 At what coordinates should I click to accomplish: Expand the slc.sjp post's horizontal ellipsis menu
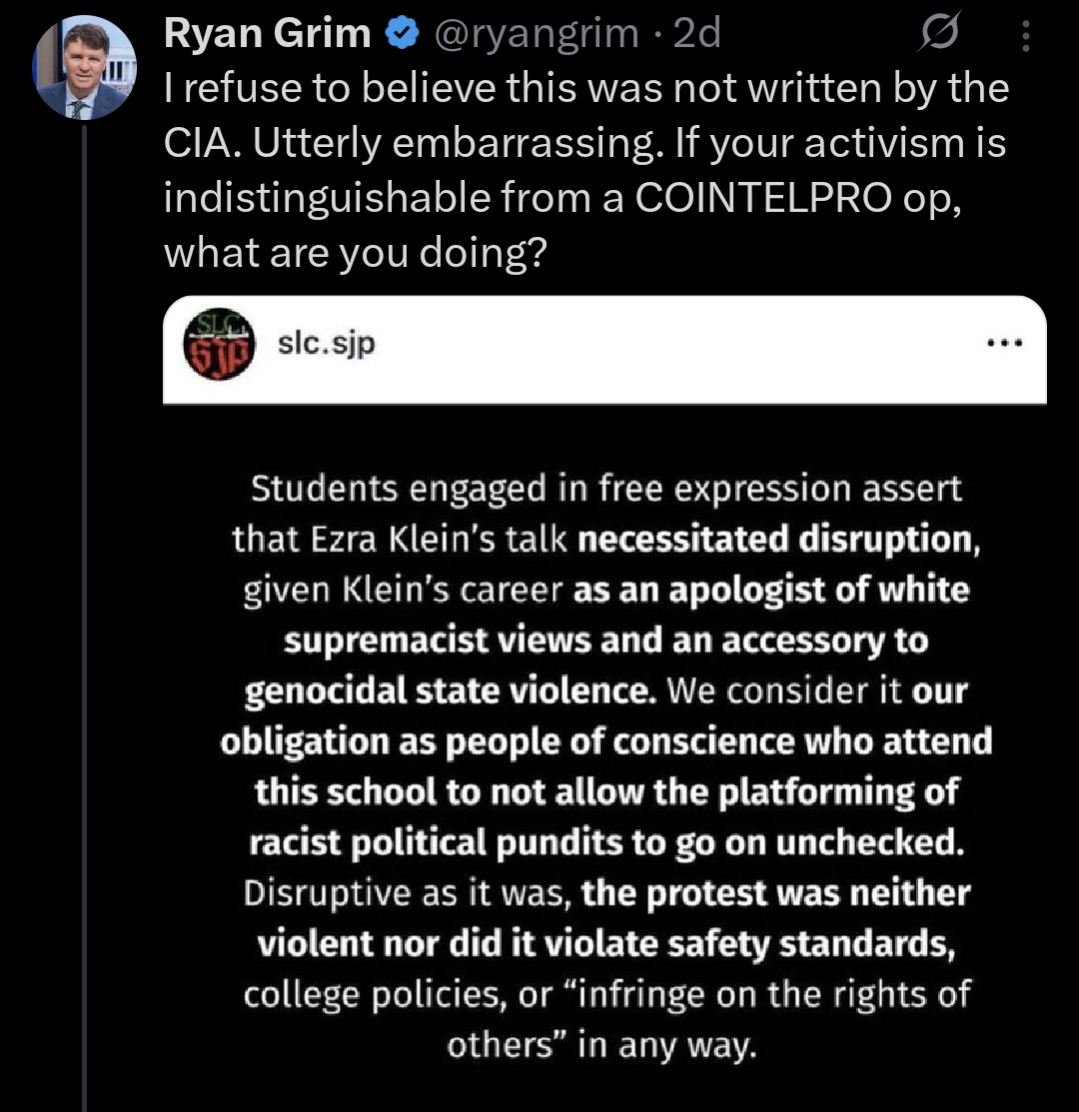(x=1004, y=342)
